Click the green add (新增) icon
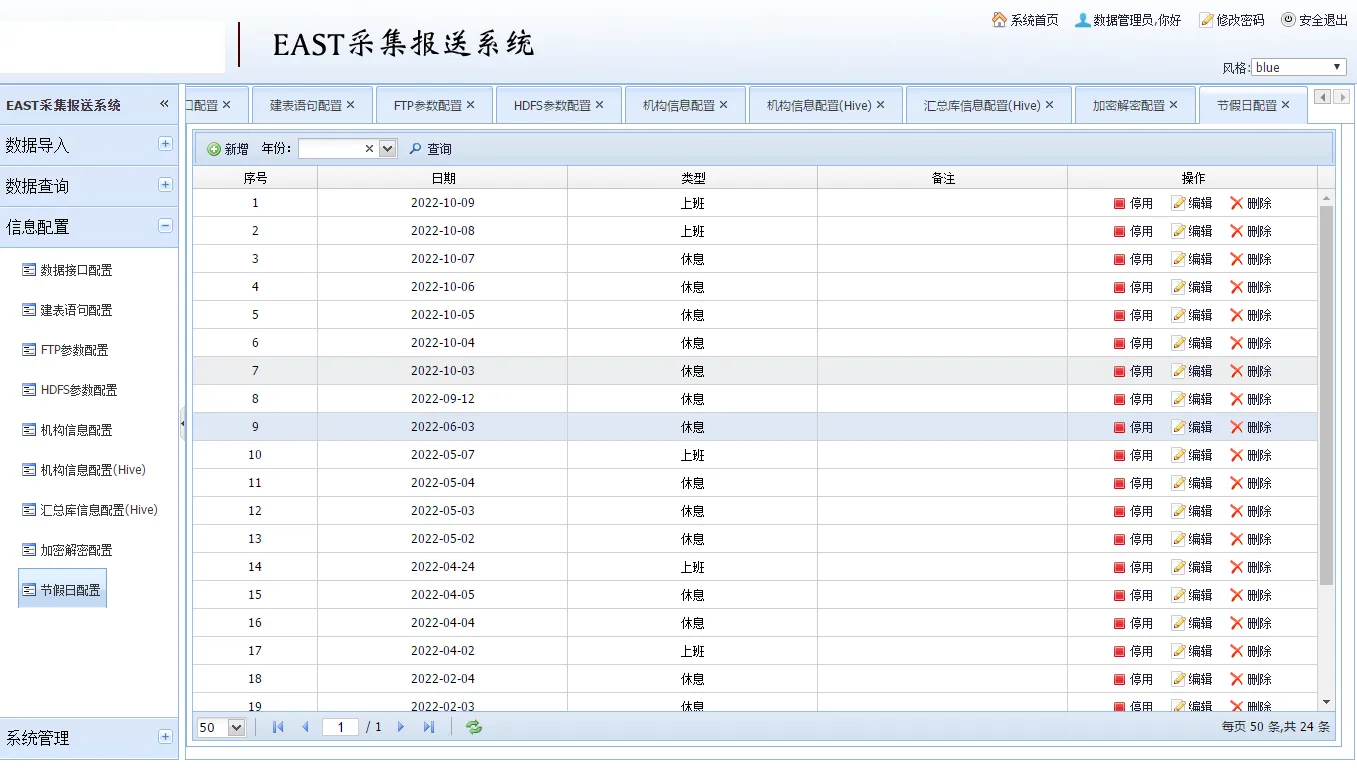The image size is (1357, 768). click(214, 149)
